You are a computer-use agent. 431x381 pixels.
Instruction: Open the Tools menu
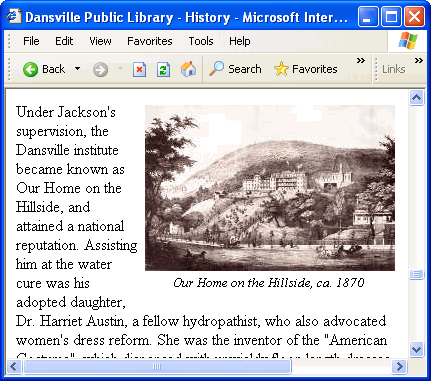(x=201, y=41)
